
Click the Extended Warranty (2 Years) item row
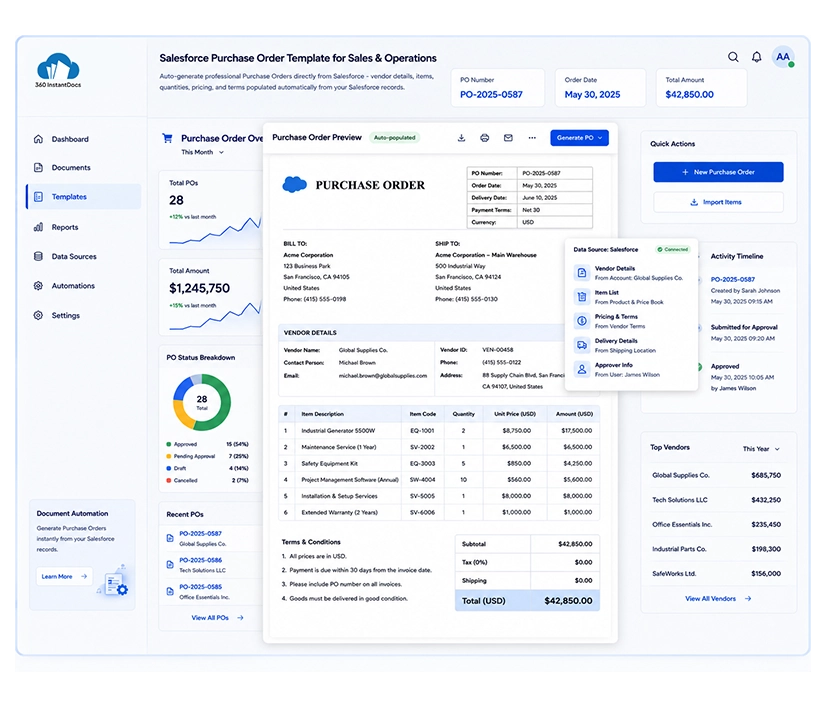(x=439, y=512)
